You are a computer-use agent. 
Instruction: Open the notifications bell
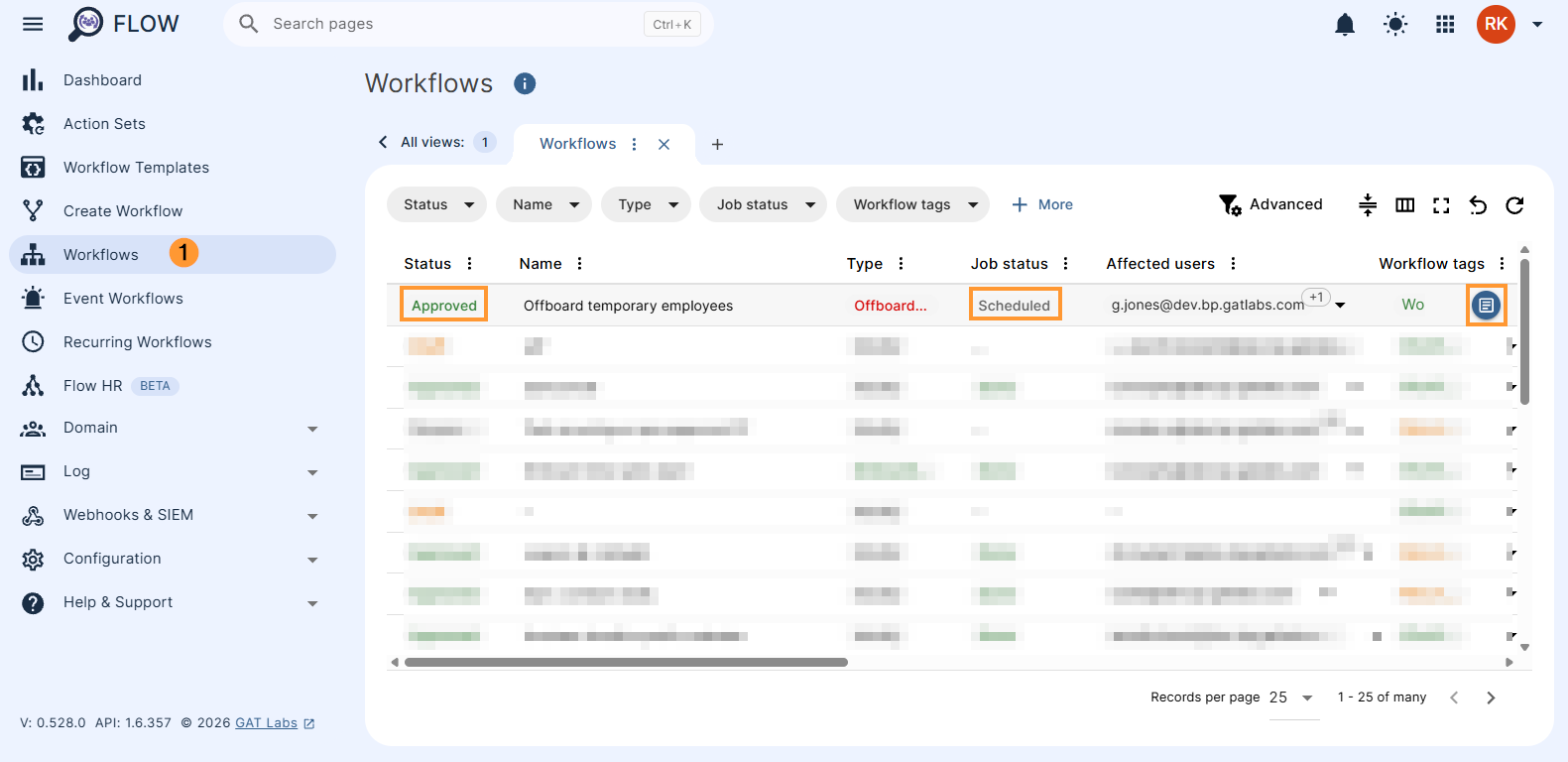coord(1345,24)
